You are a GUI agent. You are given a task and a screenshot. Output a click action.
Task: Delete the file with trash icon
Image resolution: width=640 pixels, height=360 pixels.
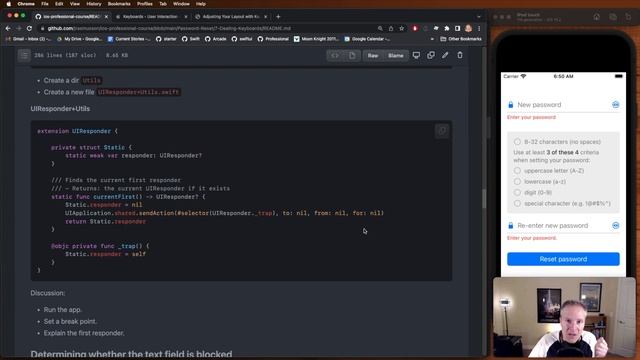(460, 55)
